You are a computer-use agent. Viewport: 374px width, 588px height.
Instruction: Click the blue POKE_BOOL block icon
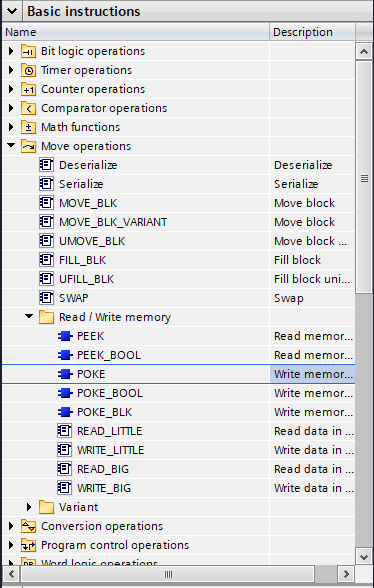(x=65, y=393)
